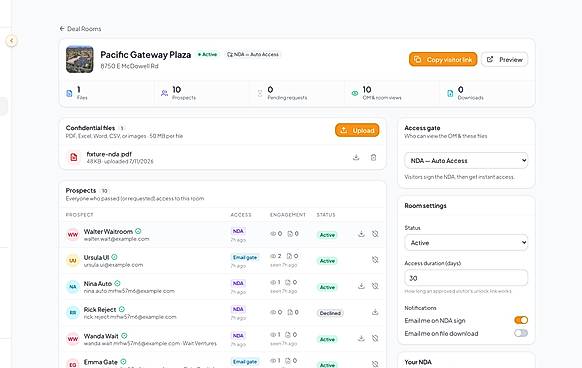Click Walter Waitroom's verified check icon
This screenshot has height=368, width=582.
(x=138, y=231)
